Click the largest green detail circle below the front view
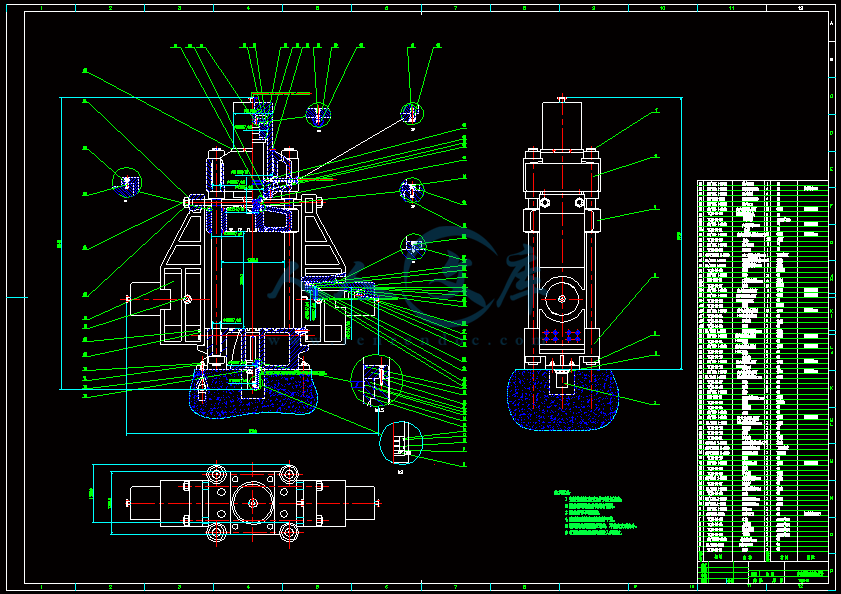 [377, 380]
